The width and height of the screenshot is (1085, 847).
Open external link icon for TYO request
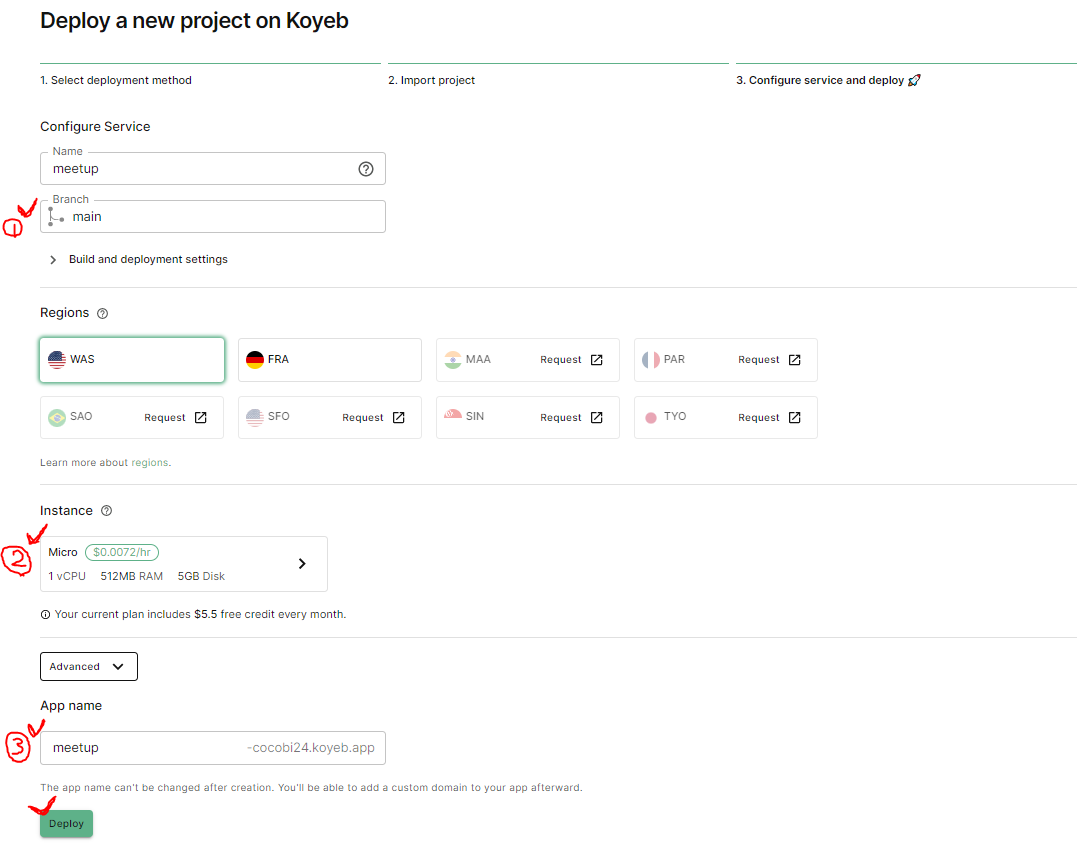[794, 417]
